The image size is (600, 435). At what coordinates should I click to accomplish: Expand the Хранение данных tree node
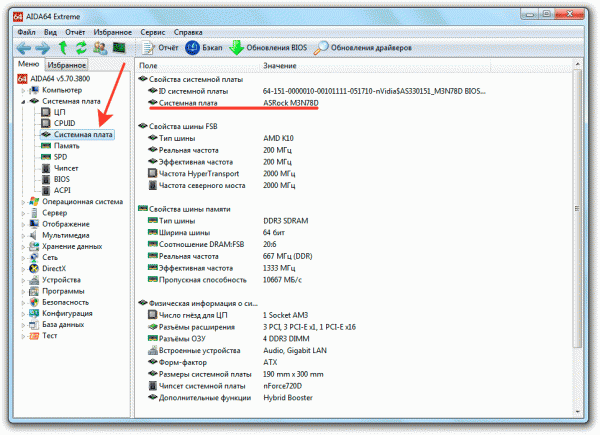click(x=23, y=246)
